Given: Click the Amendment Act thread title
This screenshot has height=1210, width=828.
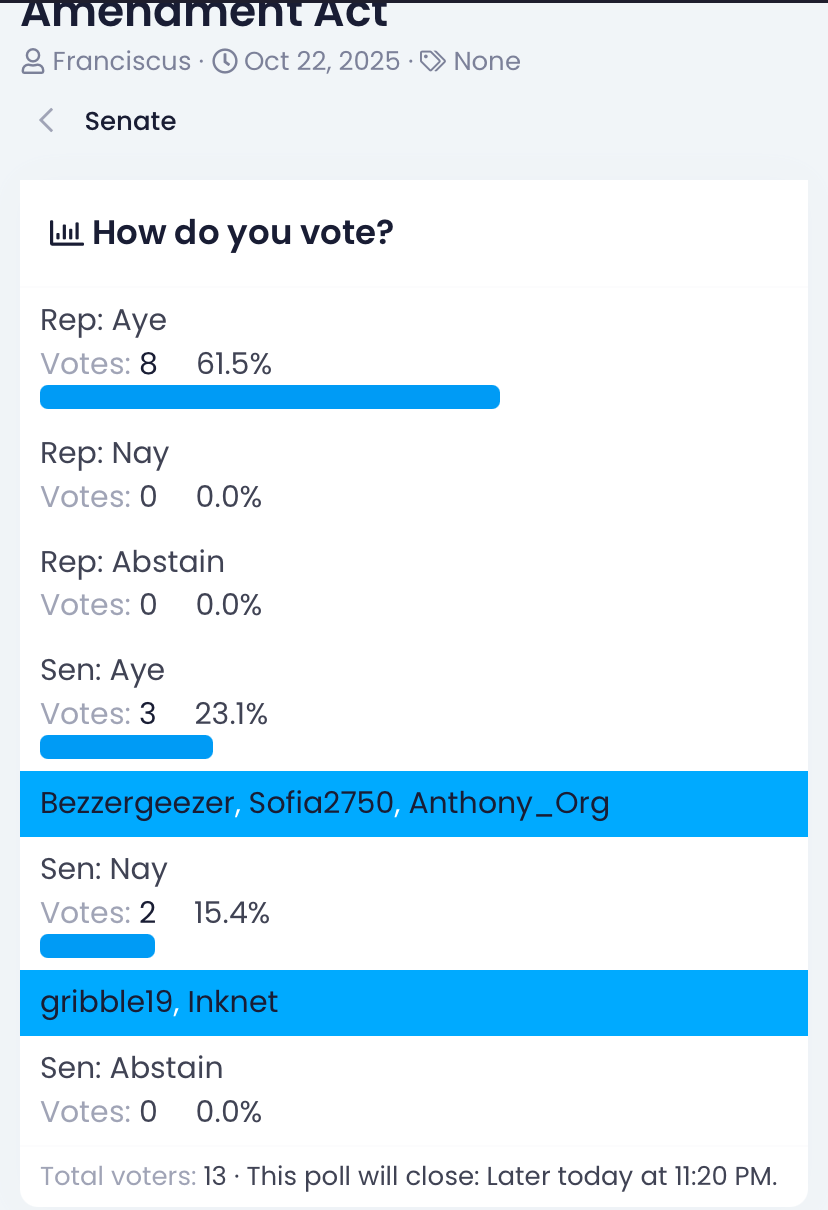Looking at the screenshot, I should coord(204,14).
